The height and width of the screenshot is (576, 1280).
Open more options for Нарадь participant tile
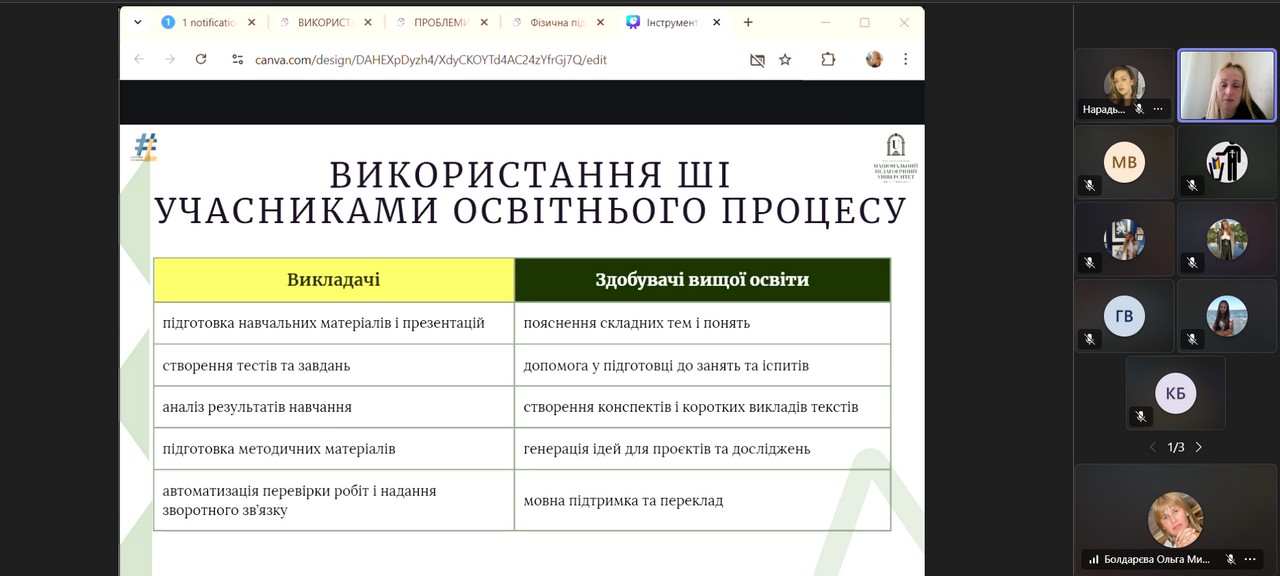[x=1158, y=109]
